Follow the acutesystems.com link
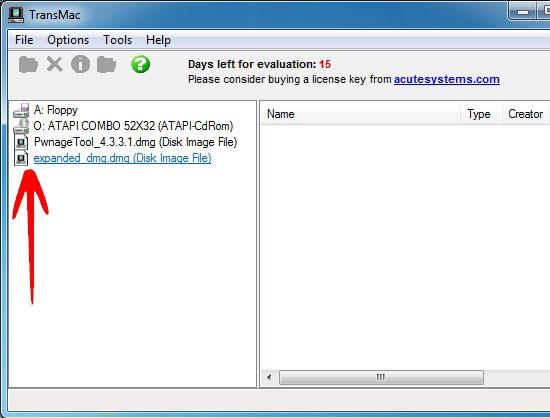Image resolution: width=550 pixels, height=418 pixels. coord(447,79)
